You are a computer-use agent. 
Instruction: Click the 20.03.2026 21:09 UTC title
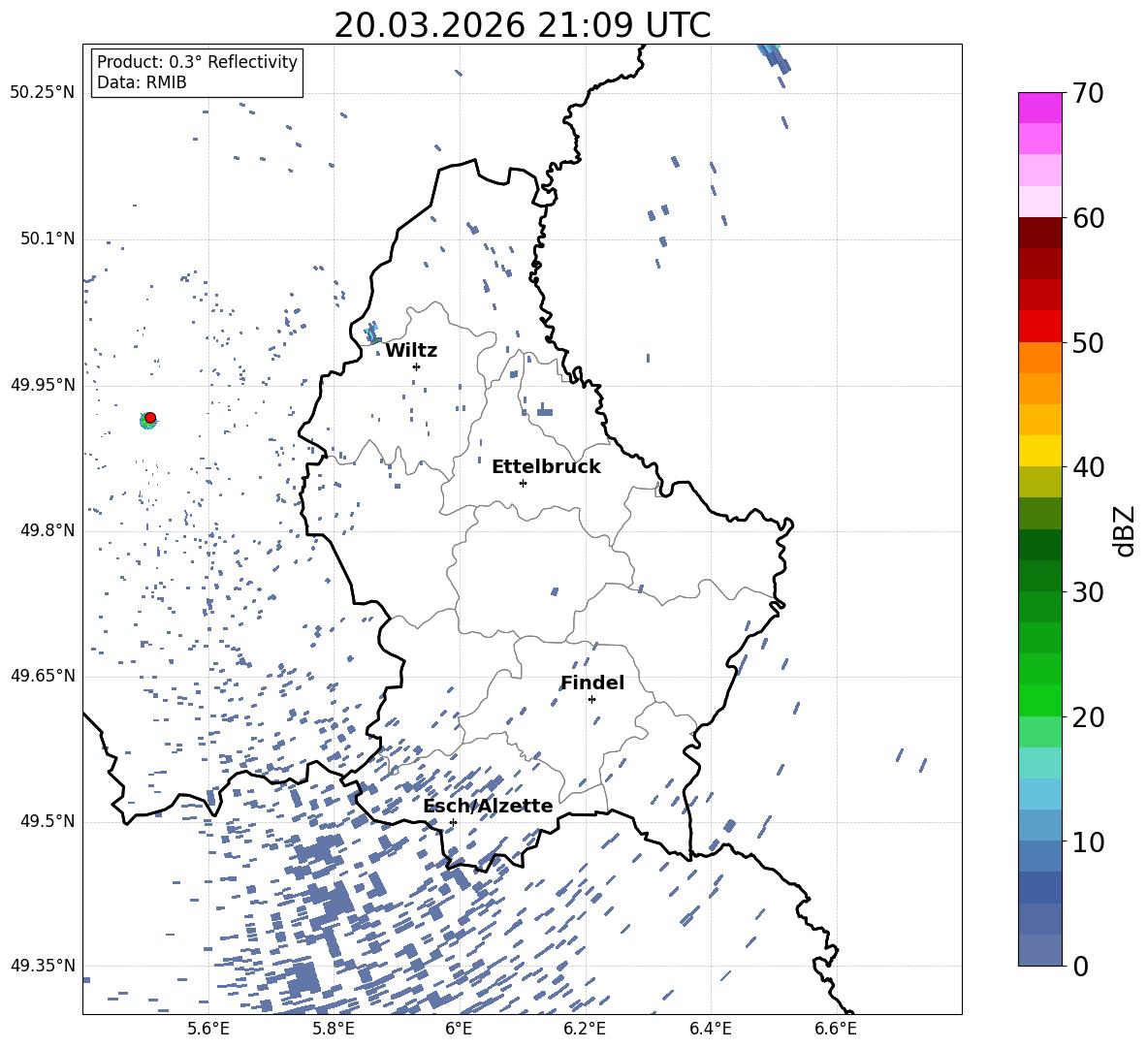[x=522, y=25]
